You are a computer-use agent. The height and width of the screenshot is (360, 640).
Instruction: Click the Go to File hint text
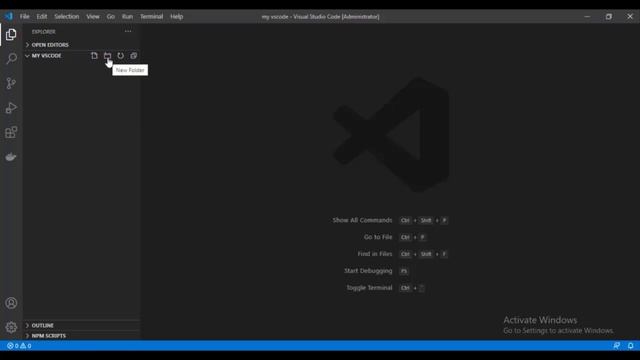pos(378,237)
